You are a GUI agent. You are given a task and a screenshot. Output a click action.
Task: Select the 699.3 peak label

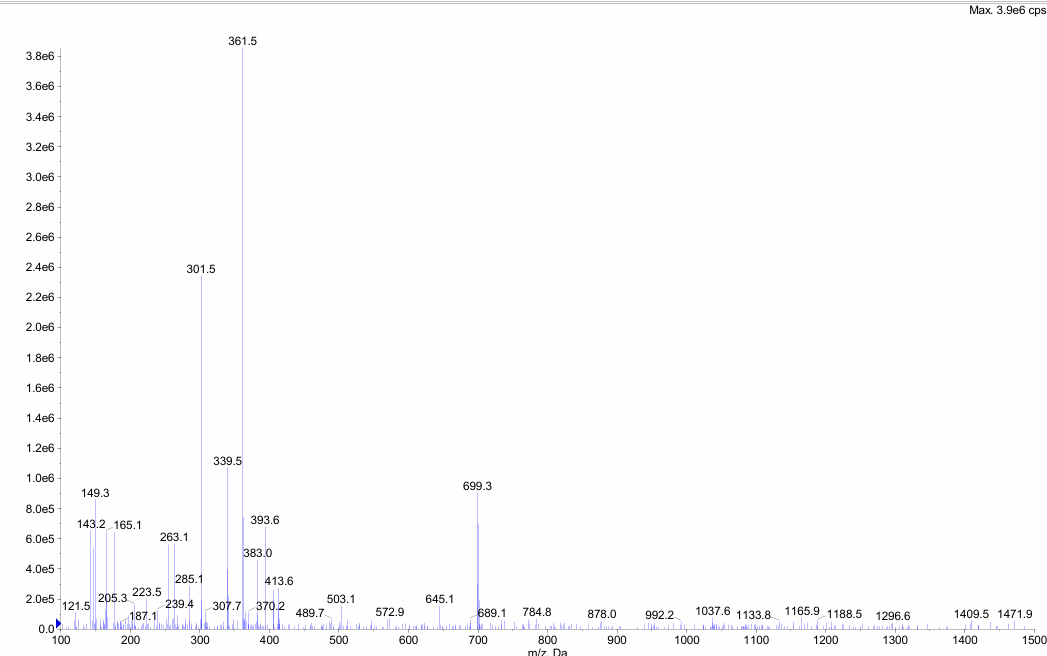point(477,486)
